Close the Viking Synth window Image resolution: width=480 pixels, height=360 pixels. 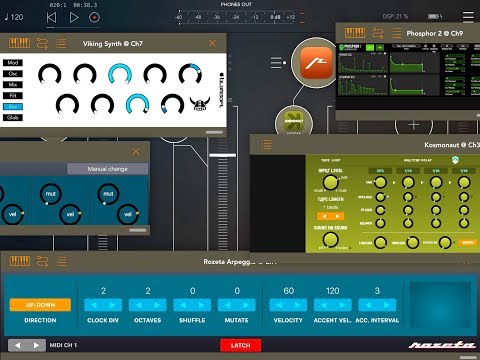point(212,43)
